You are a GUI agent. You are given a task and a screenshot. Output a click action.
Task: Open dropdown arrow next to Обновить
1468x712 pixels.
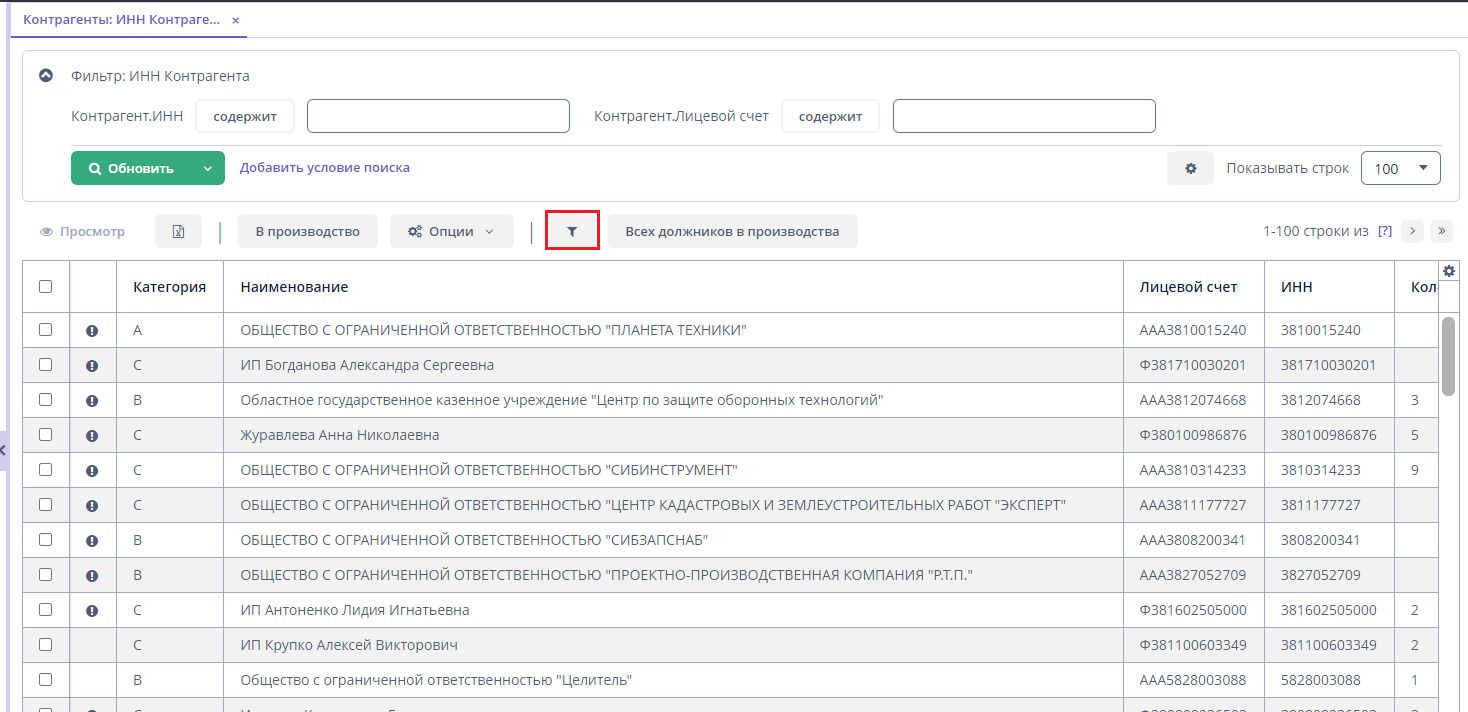click(208, 168)
